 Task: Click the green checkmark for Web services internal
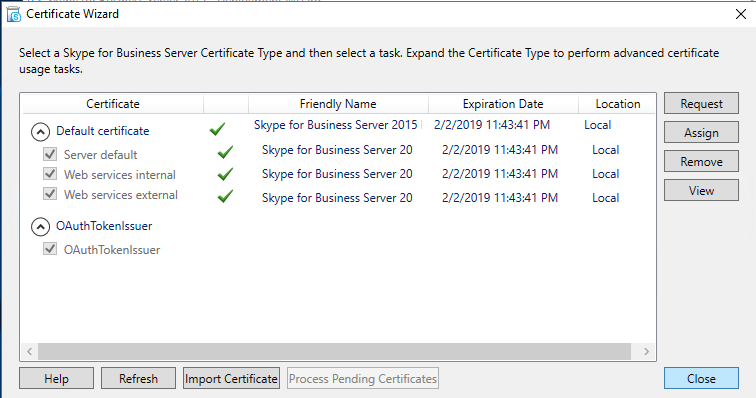[225, 174]
